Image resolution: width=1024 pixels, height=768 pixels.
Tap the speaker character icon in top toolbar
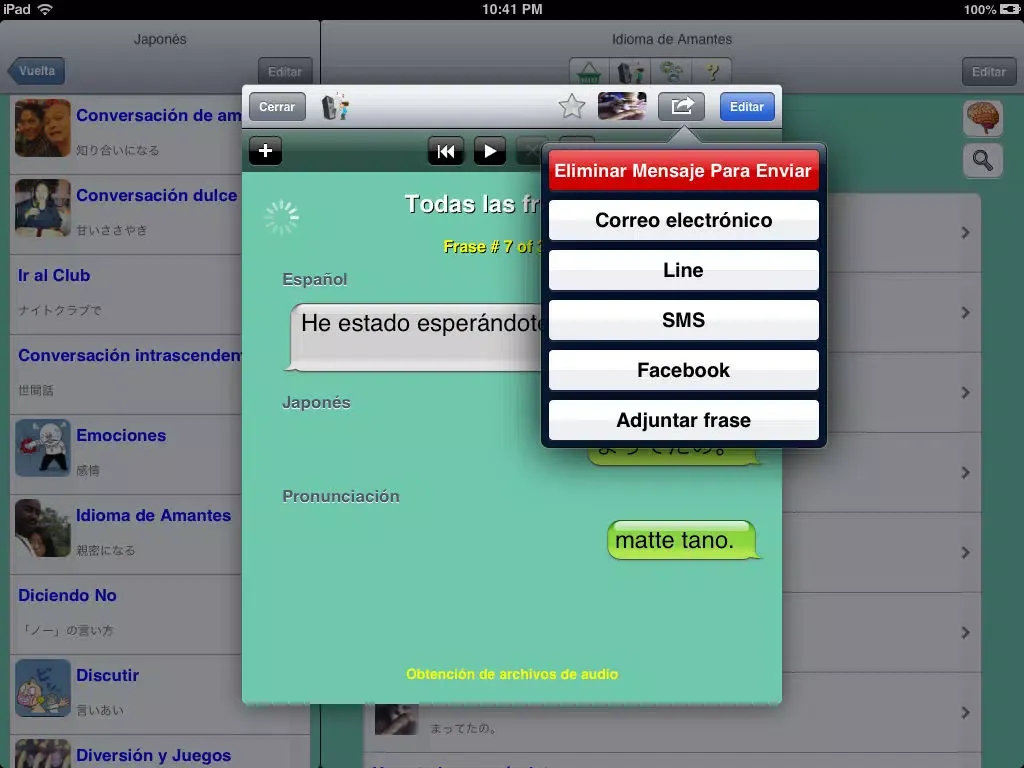(630, 71)
